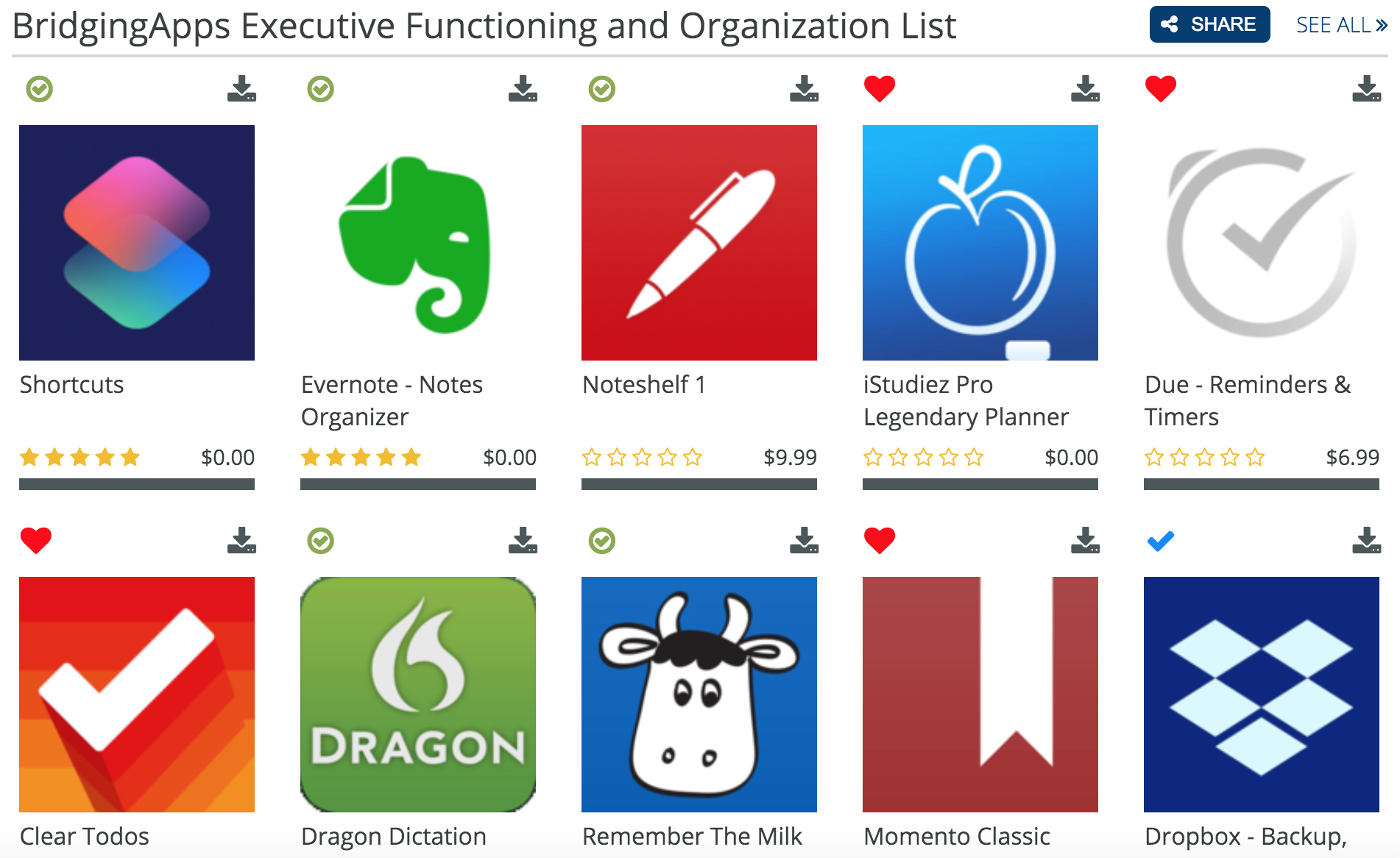Toggle the green checkmark above Shortcuts
Screen dimensions: 1400x858
40,89
